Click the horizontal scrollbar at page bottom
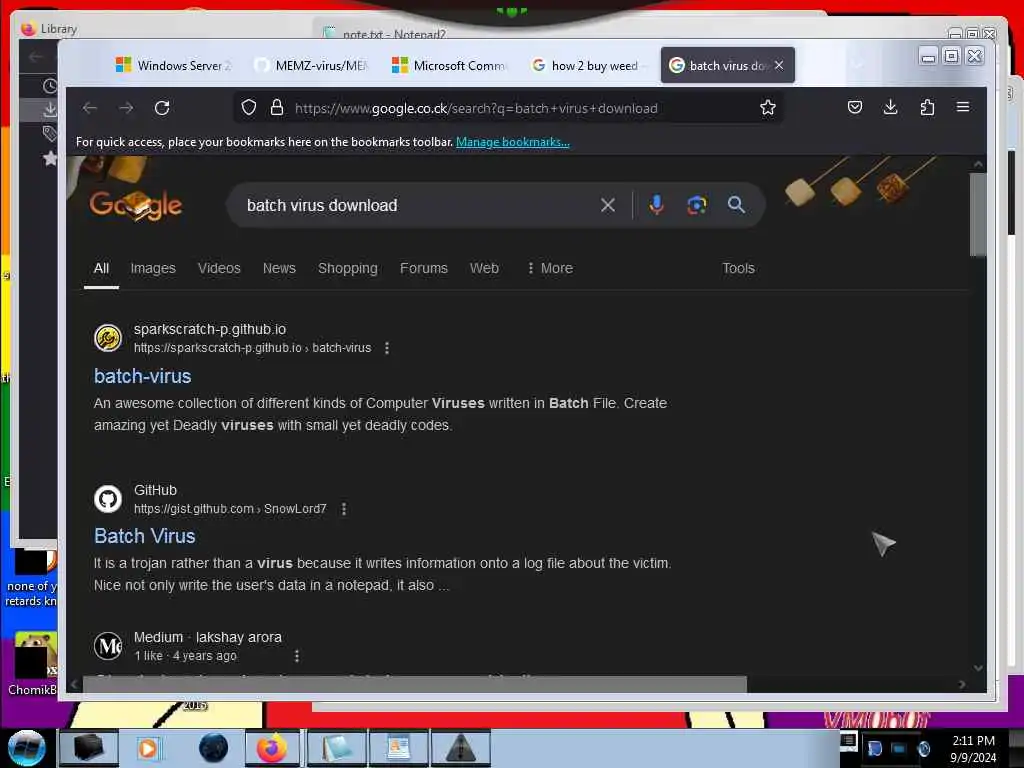Screen dimensions: 1024x768 [x=415, y=684]
